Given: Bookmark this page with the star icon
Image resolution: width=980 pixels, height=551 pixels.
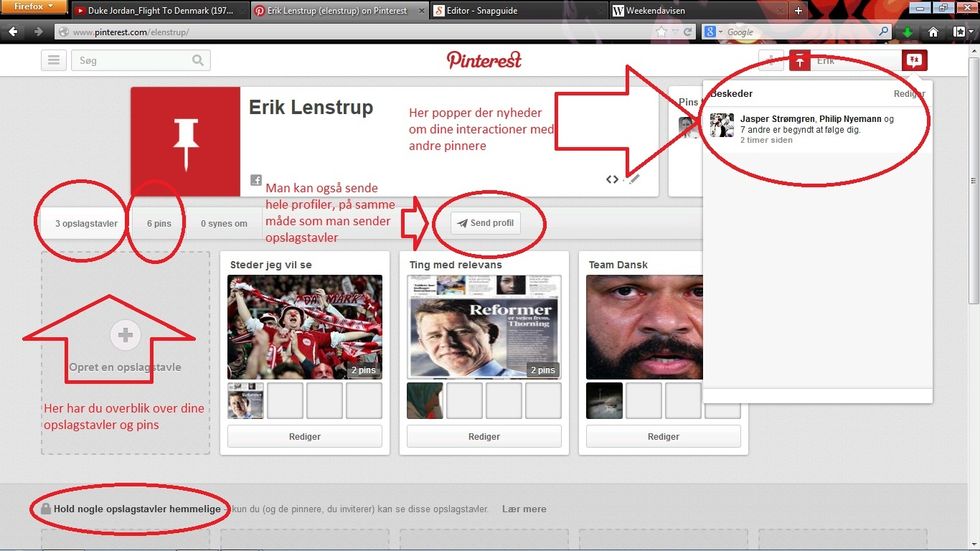Looking at the screenshot, I should tap(661, 32).
